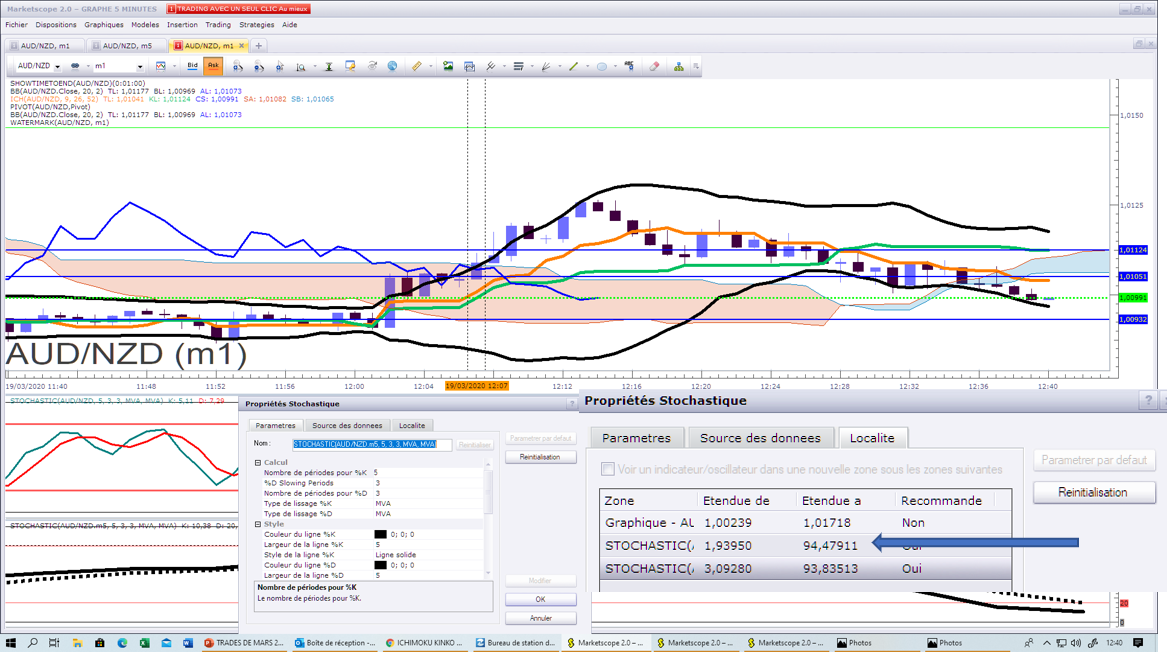
Task: Open the Fichier menu
Action: pyautogui.click(x=16, y=25)
